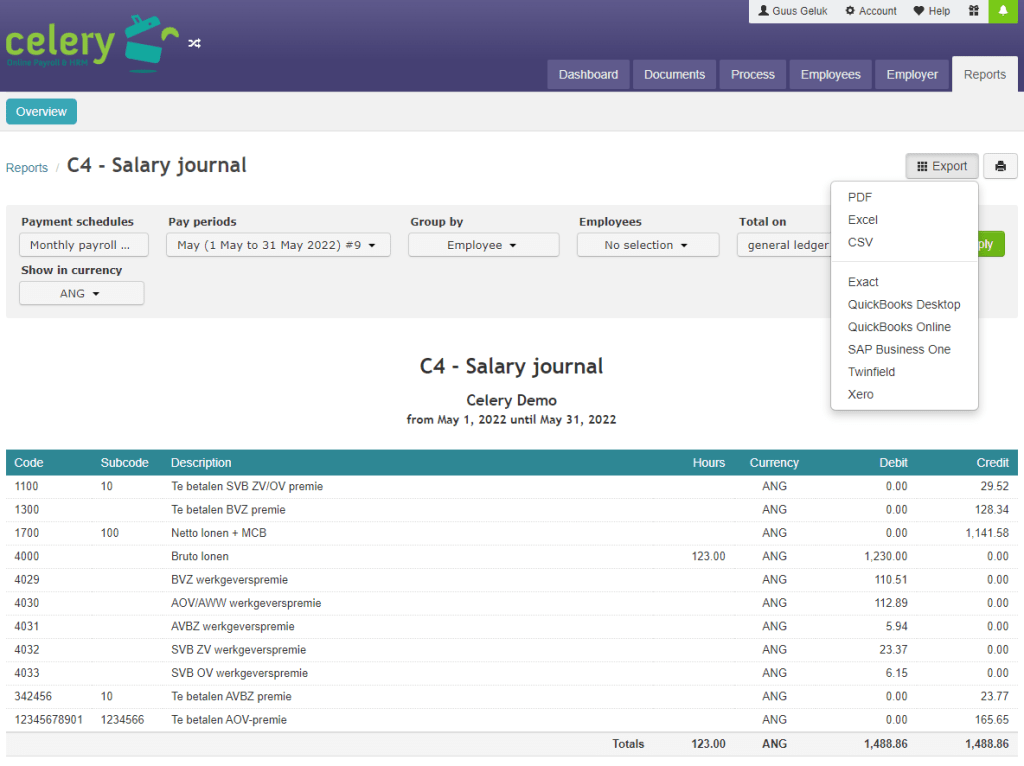Click "Te betalen AOV-premie" entry
1024x766 pixels.
tap(229, 720)
